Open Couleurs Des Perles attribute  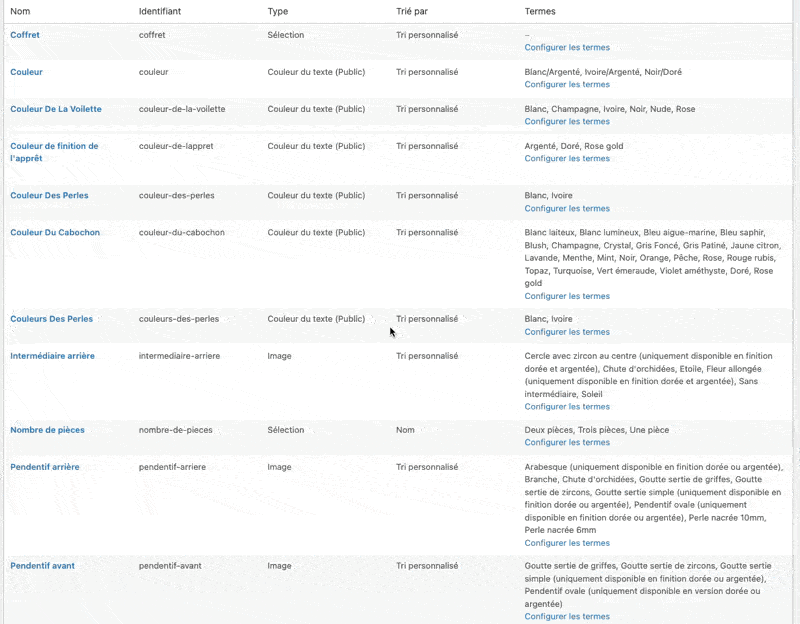pyautogui.click(x=52, y=319)
